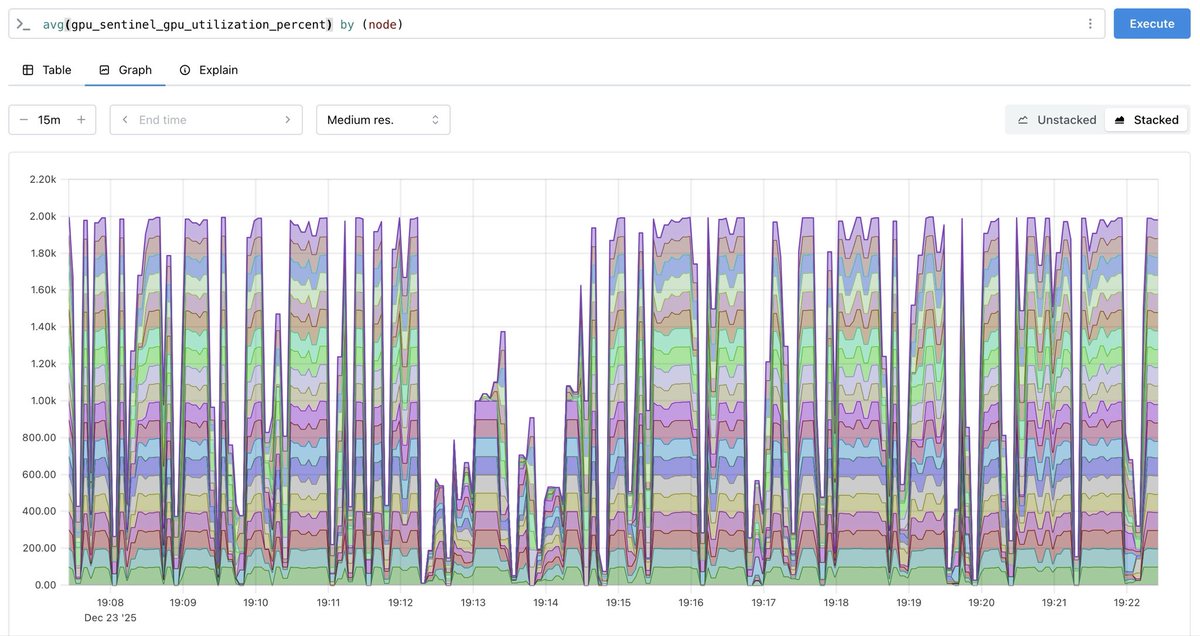
Task: Switch to the Table tab
Action: pyautogui.click(x=47, y=70)
